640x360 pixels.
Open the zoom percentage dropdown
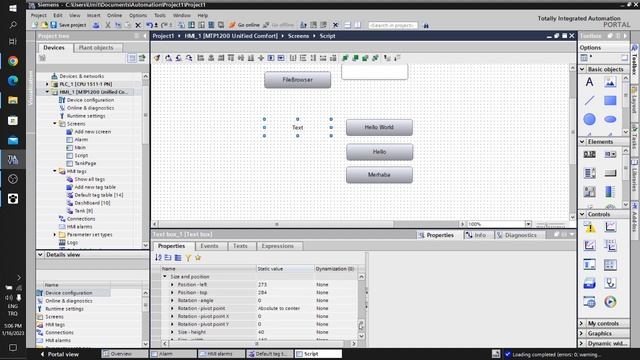click(528, 224)
